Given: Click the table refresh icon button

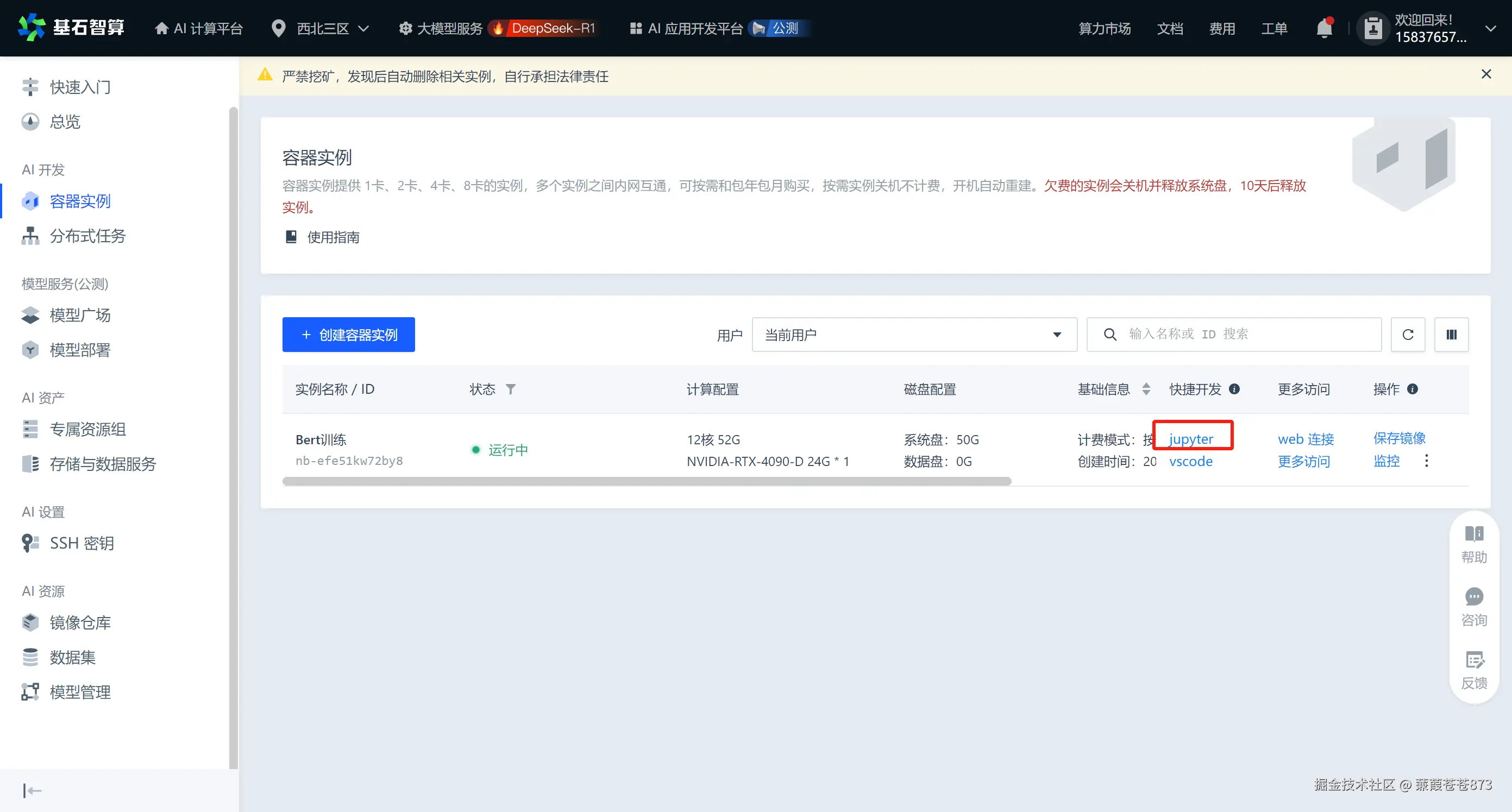Looking at the screenshot, I should [x=1408, y=335].
